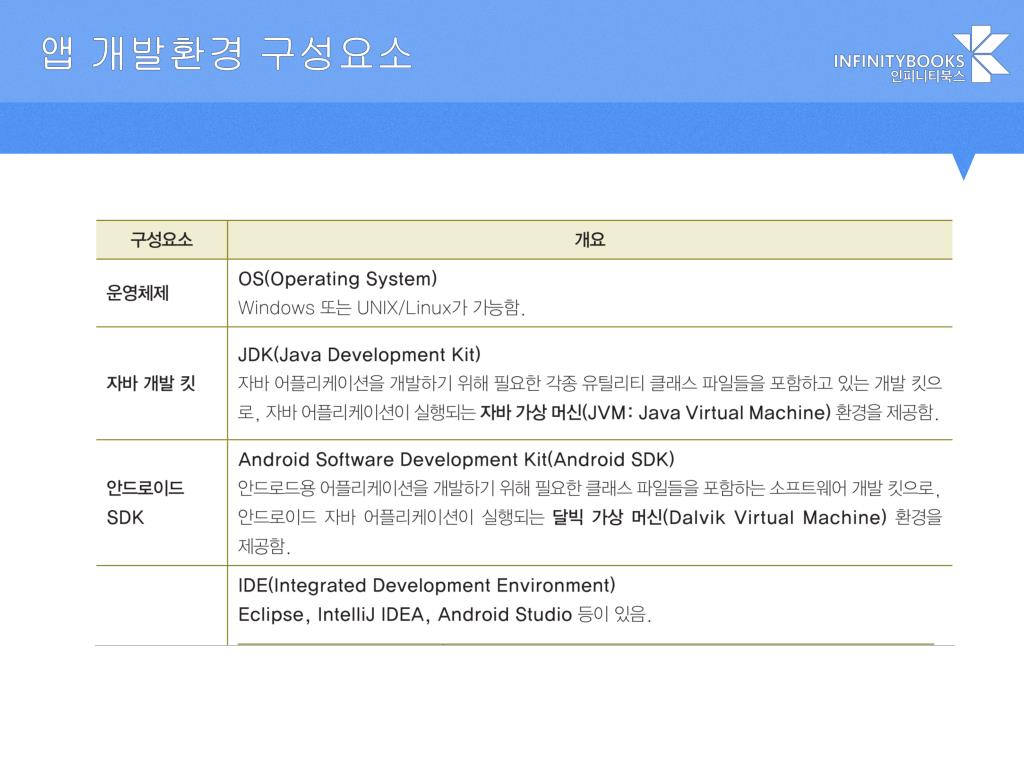Select the 안드로이드 SDK row label
This screenshot has height=768, width=1024.
[x=145, y=502]
